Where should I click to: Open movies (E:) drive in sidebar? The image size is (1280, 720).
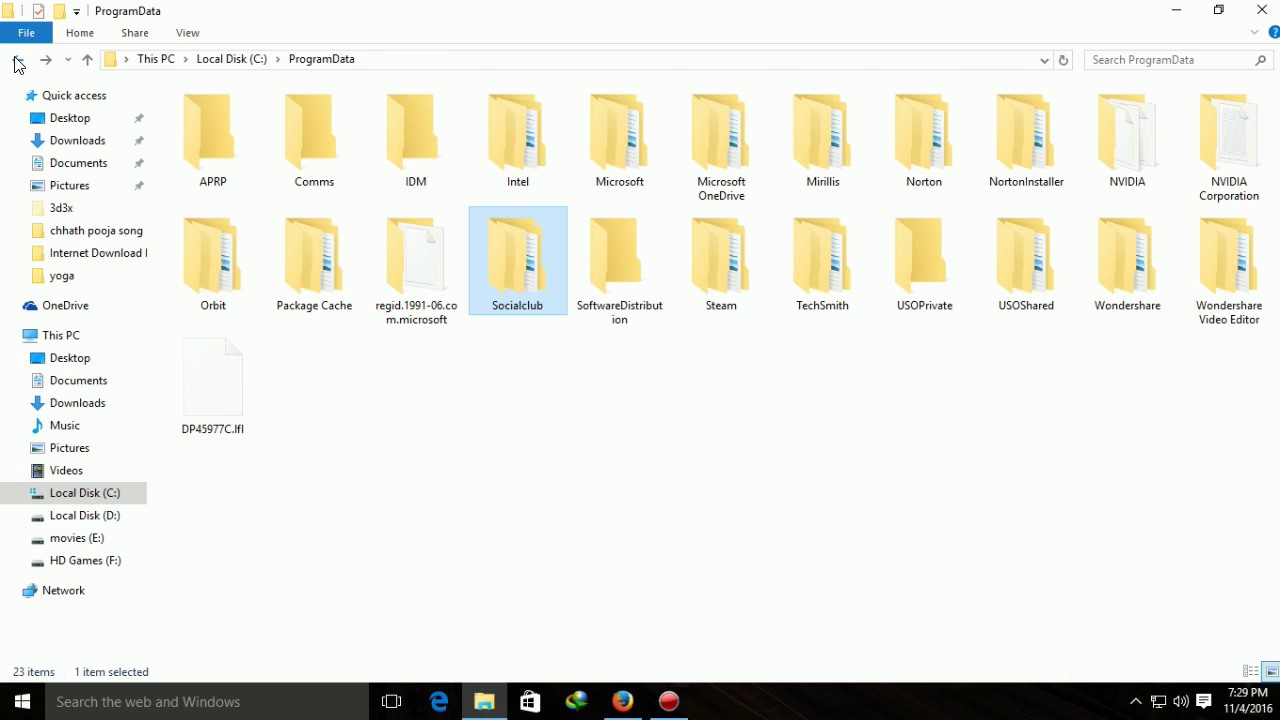[x=77, y=538]
